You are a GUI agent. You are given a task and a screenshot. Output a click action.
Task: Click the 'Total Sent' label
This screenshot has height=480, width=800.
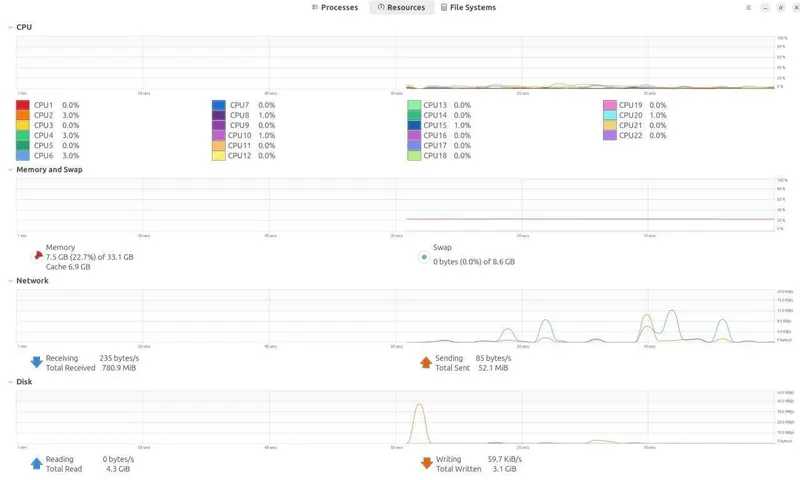click(x=452, y=368)
